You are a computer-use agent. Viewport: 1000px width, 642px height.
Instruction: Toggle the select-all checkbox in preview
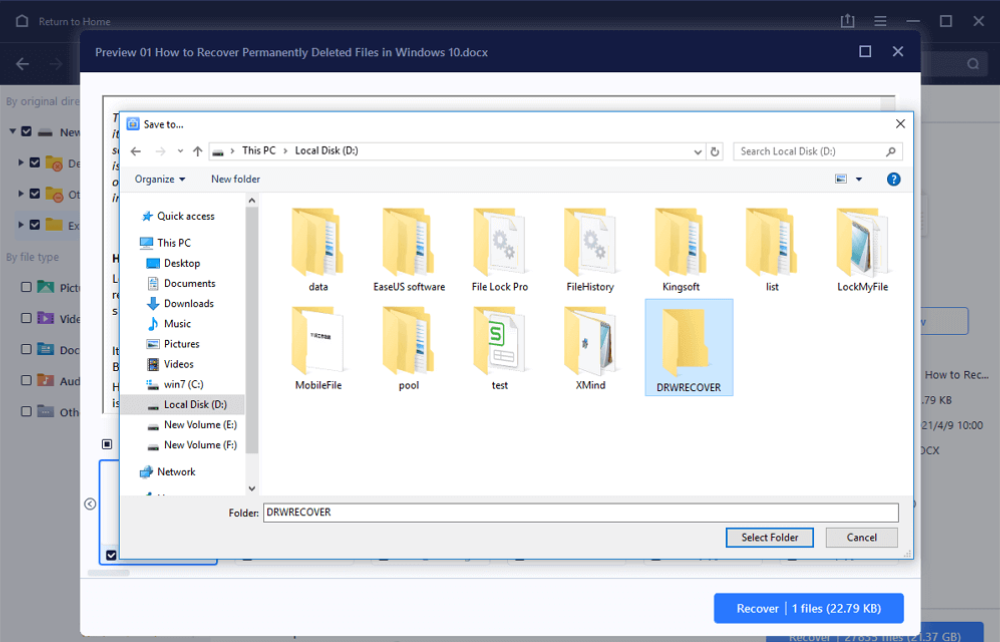click(107, 444)
